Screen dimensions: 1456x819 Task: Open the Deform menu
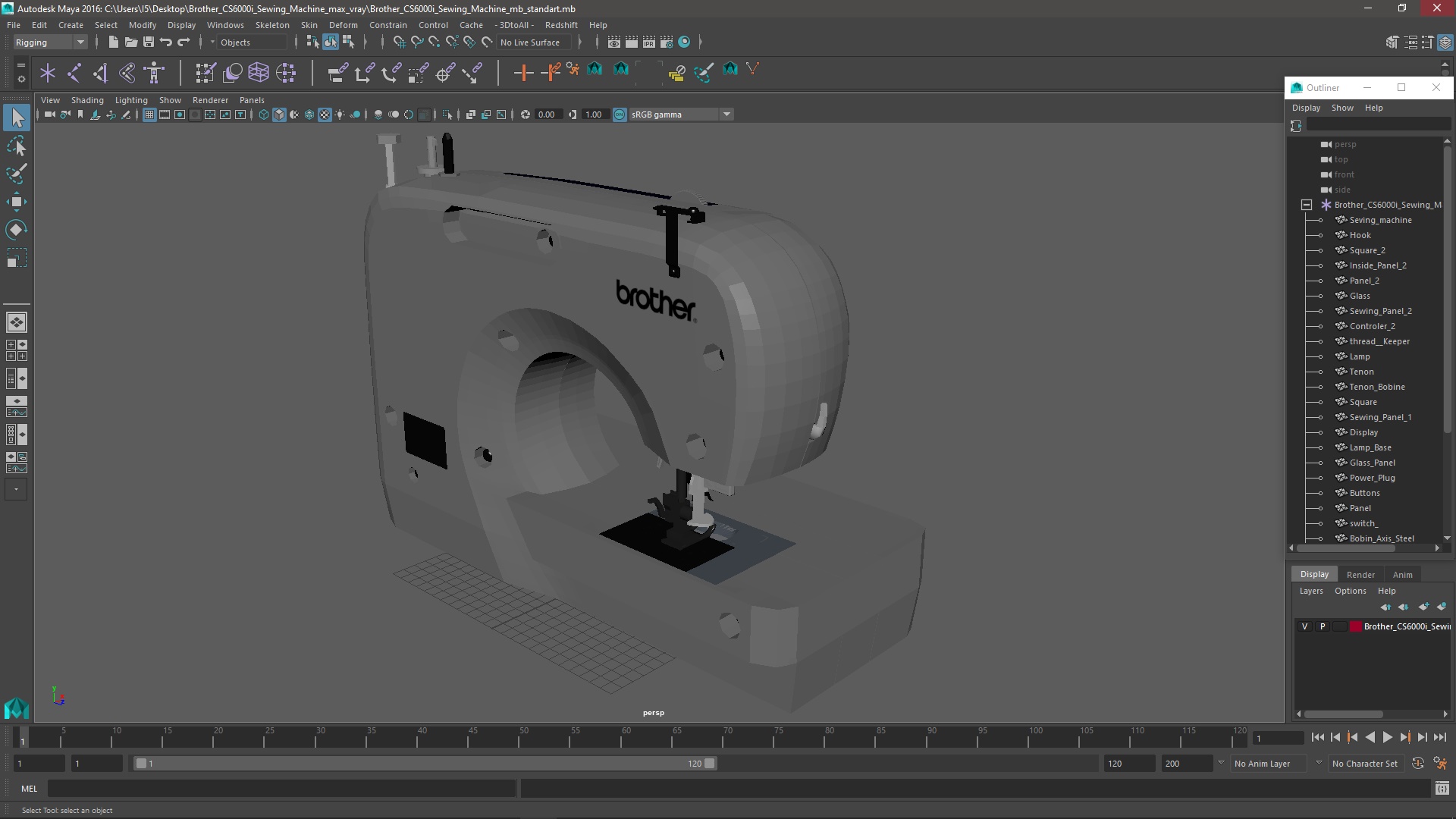pyautogui.click(x=343, y=25)
